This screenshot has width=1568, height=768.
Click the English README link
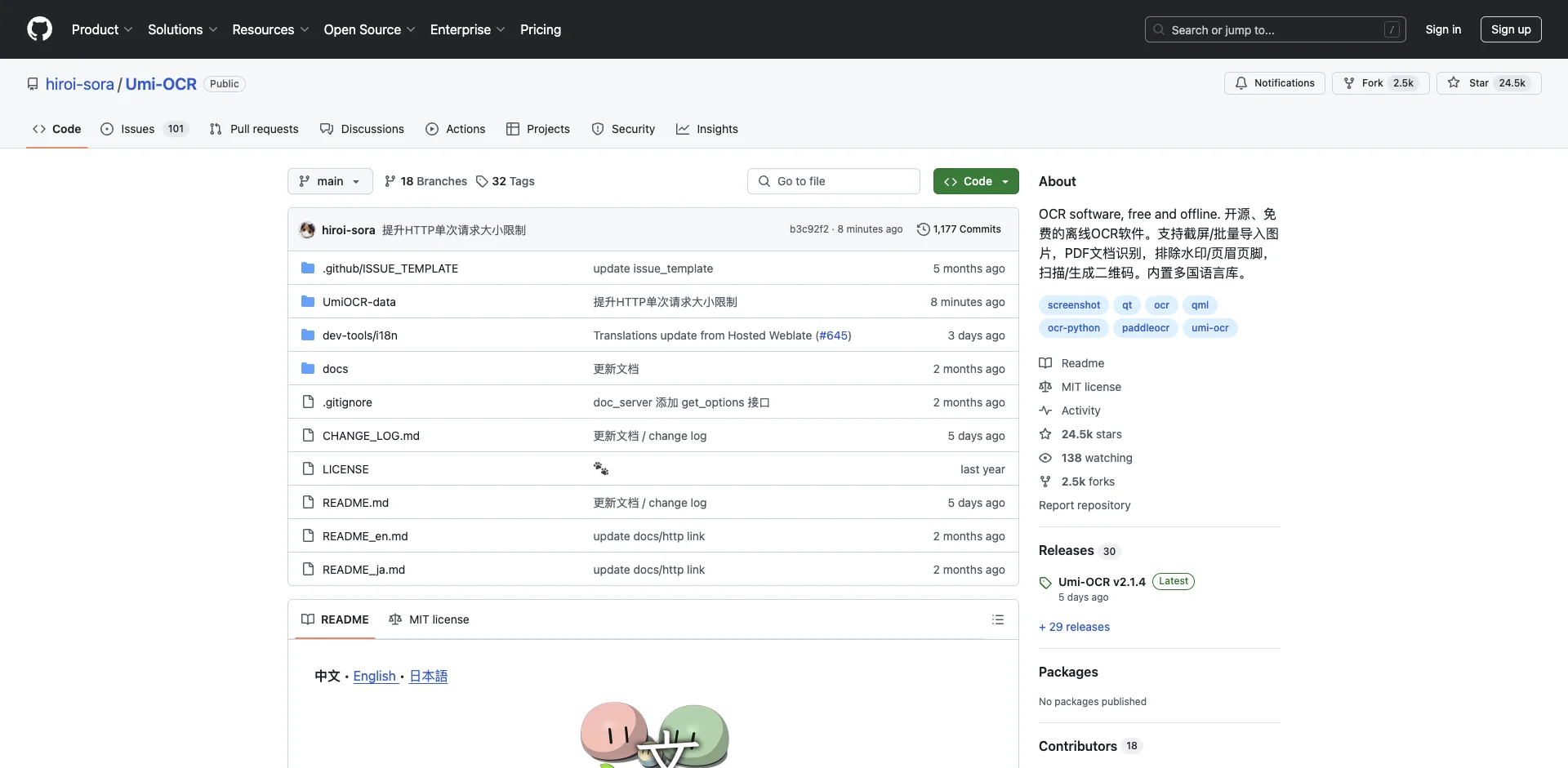click(x=376, y=676)
